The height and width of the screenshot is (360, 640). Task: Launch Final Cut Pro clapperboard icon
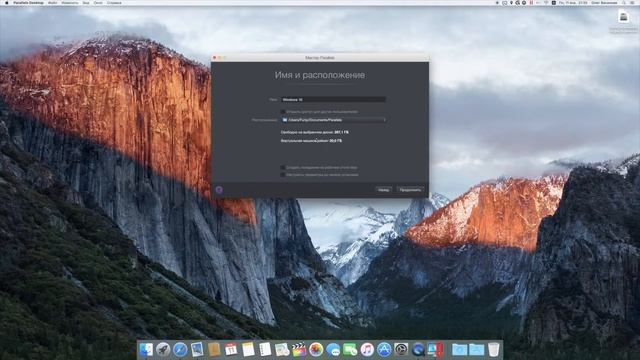click(299, 350)
